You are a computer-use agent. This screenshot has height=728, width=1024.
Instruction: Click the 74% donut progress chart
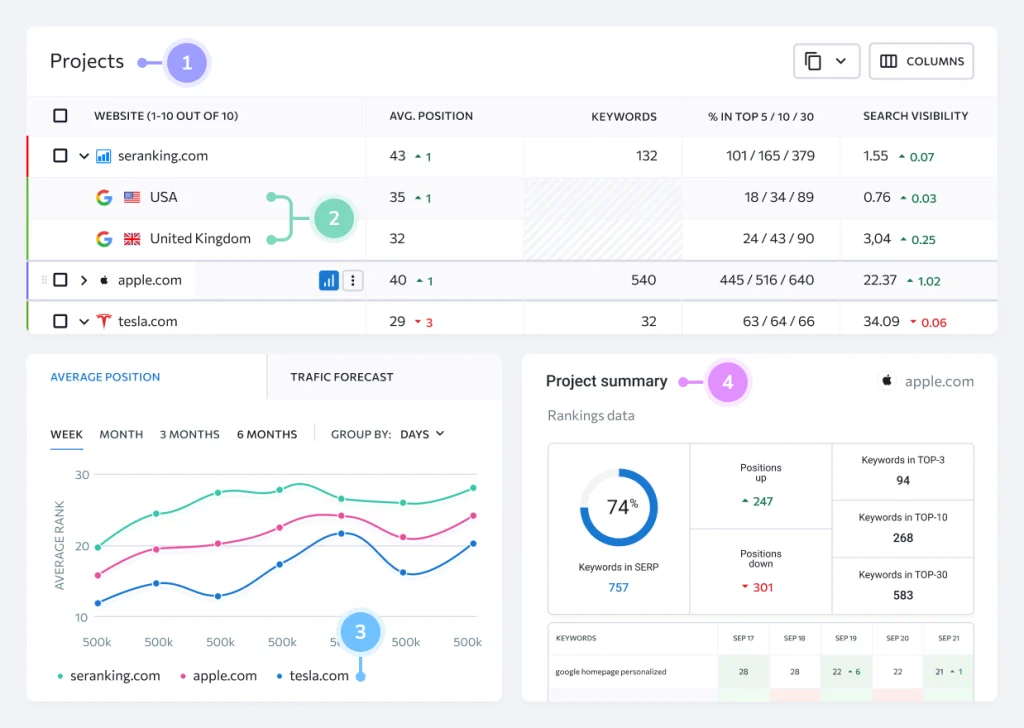pos(619,507)
